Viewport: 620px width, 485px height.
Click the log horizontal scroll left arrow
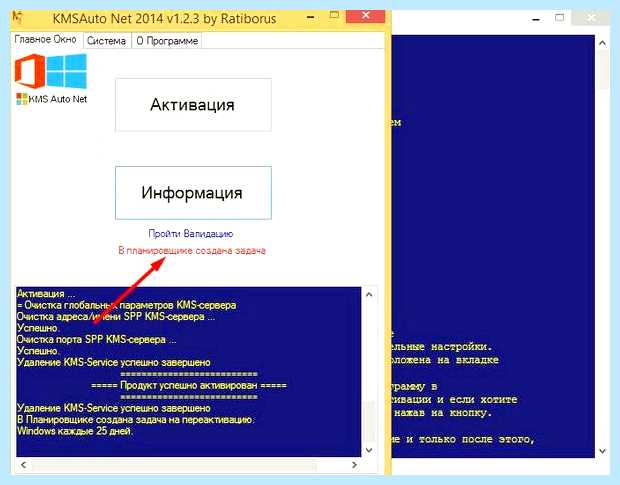24,465
